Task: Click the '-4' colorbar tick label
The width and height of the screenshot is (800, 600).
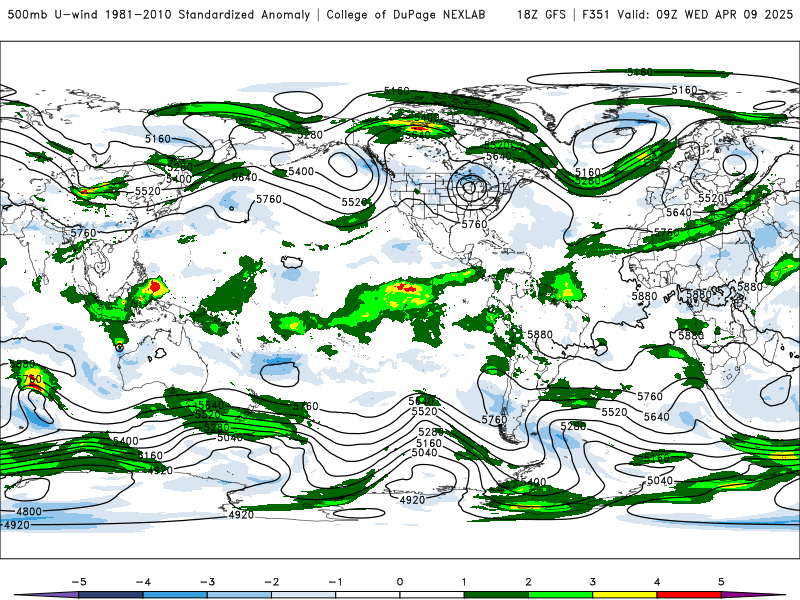Action: click(x=143, y=582)
